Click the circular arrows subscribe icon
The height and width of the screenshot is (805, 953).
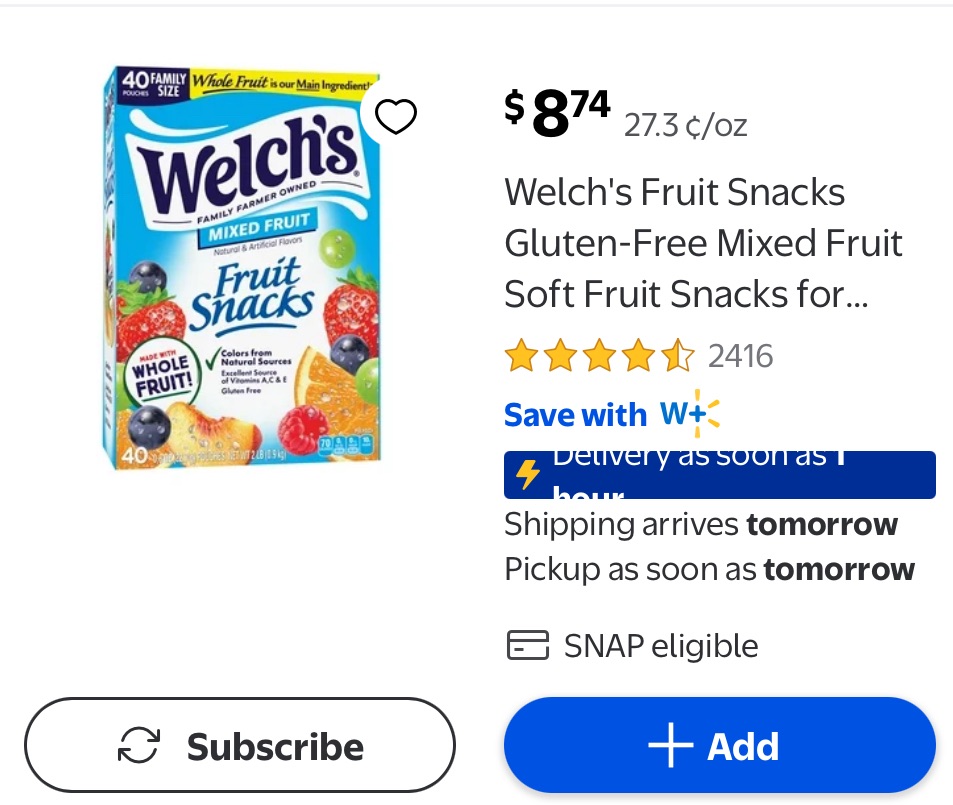pyautogui.click(x=139, y=746)
